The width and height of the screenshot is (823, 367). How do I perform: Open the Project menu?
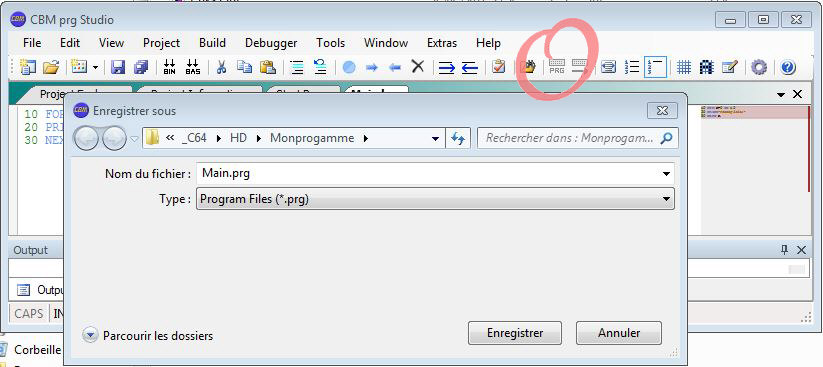[161, 43]
